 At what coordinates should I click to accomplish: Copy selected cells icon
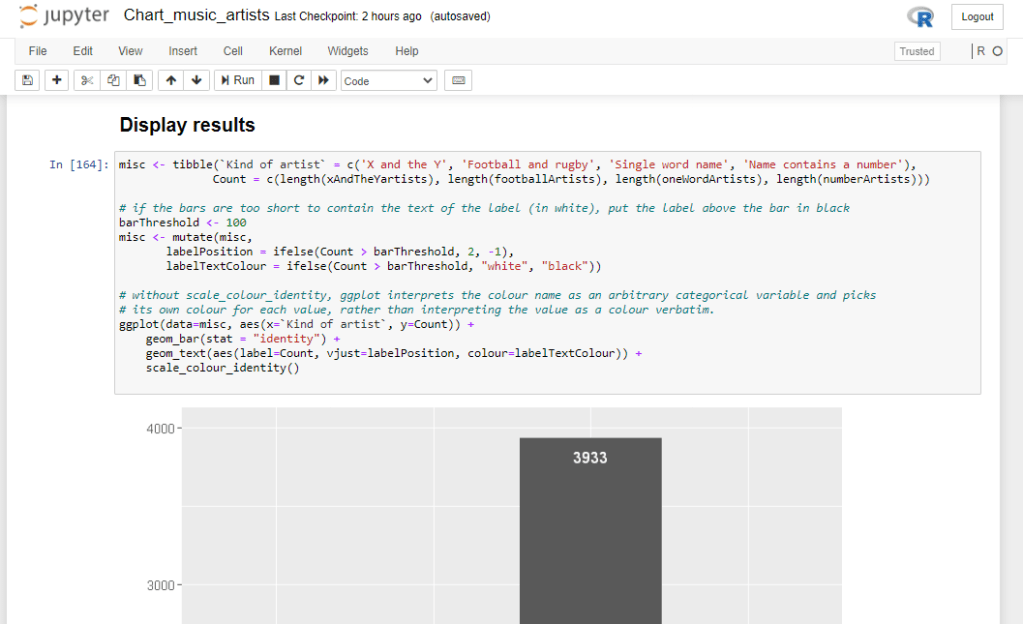tap(113, 80)
